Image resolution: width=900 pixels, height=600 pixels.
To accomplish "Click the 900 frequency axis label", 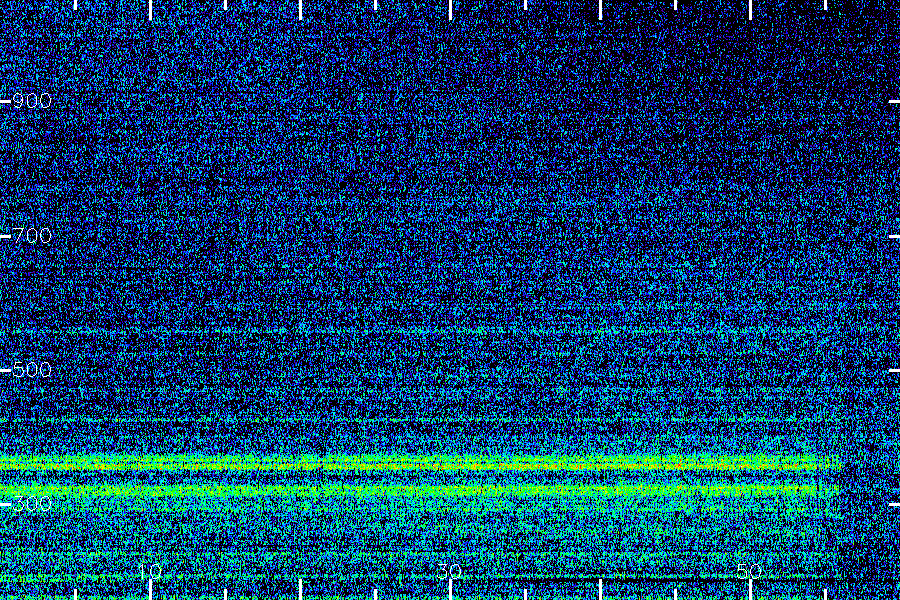I will [32, 101].
